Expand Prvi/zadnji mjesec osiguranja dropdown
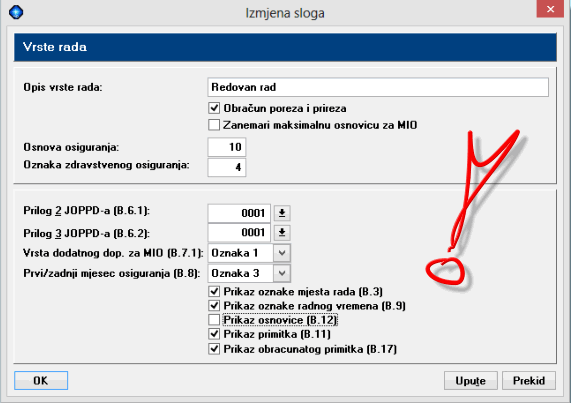The width and height of the screenshot is (571, 403). coord(282,273)
